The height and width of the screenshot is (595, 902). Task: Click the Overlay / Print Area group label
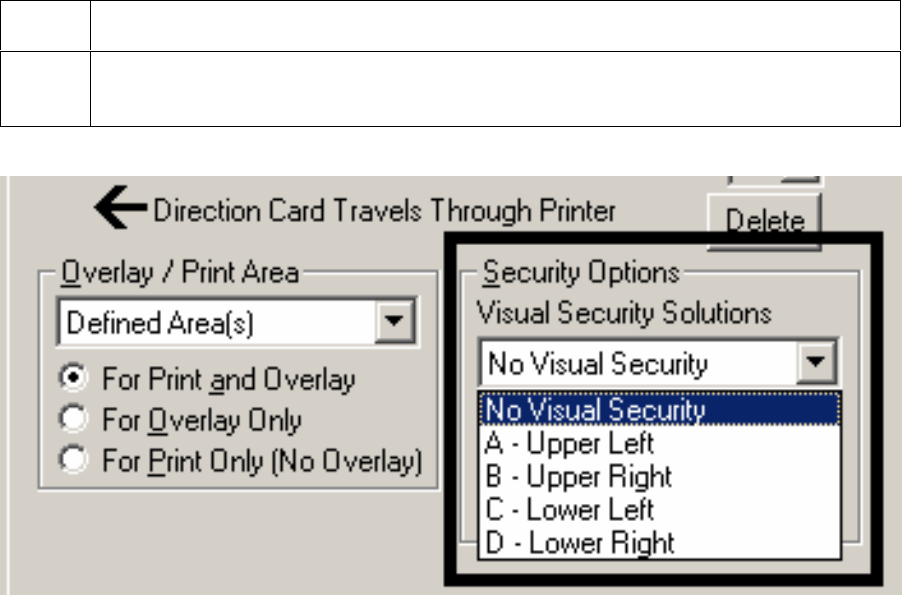click(180, 272)
